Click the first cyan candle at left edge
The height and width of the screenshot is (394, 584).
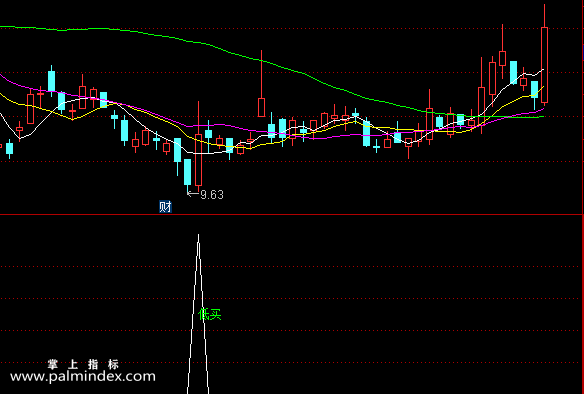(x=9, y=149)
